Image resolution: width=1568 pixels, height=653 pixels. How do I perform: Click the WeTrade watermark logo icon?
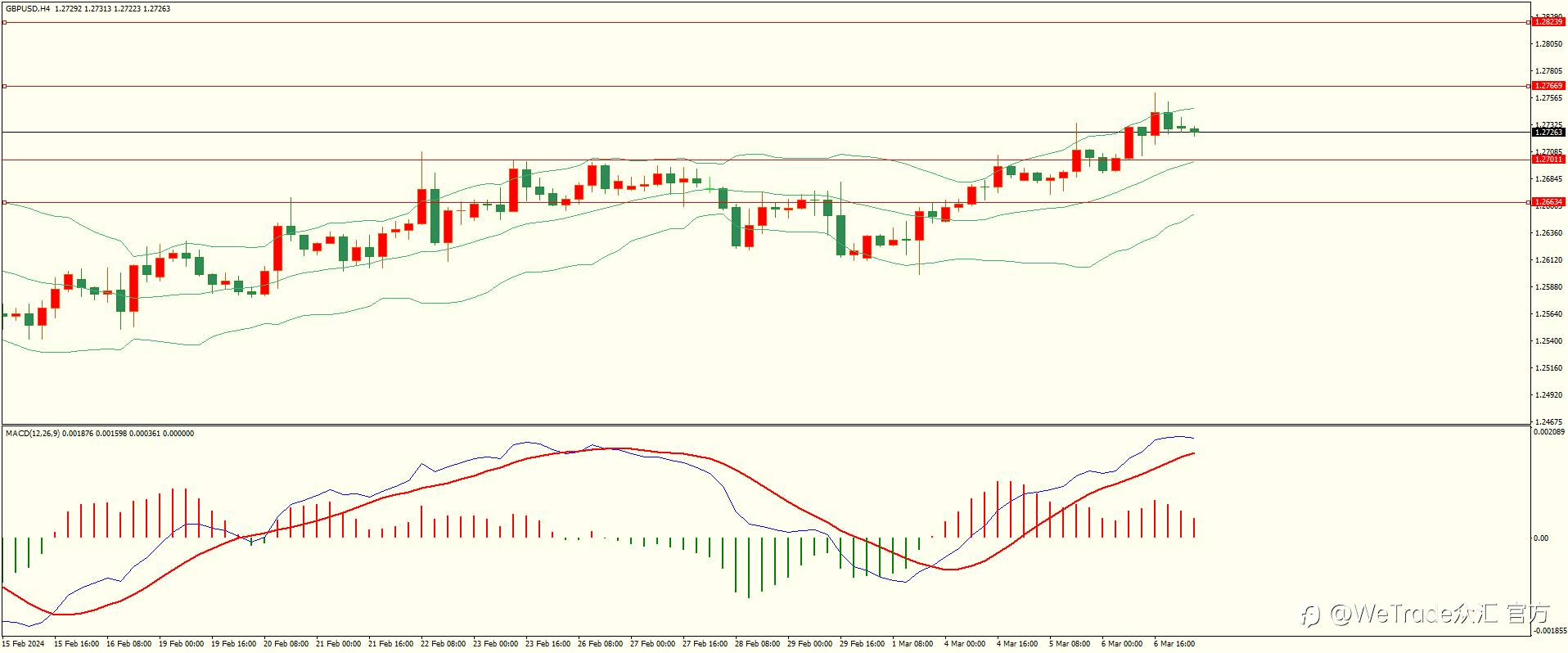click(1312, 615)
